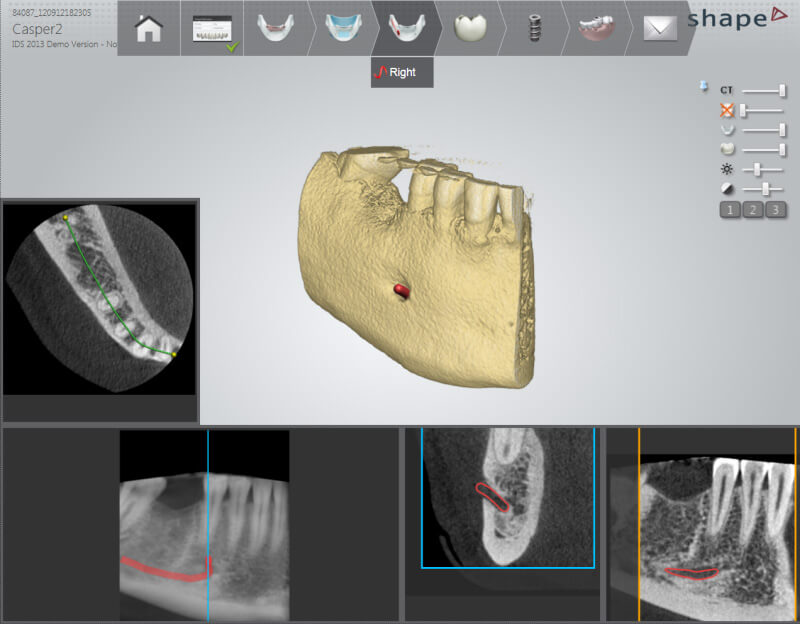Click the red nerve marker on 3D jaw
This screenshot has height=624, width=800.
pyautogui.click(x=402, y=291)
